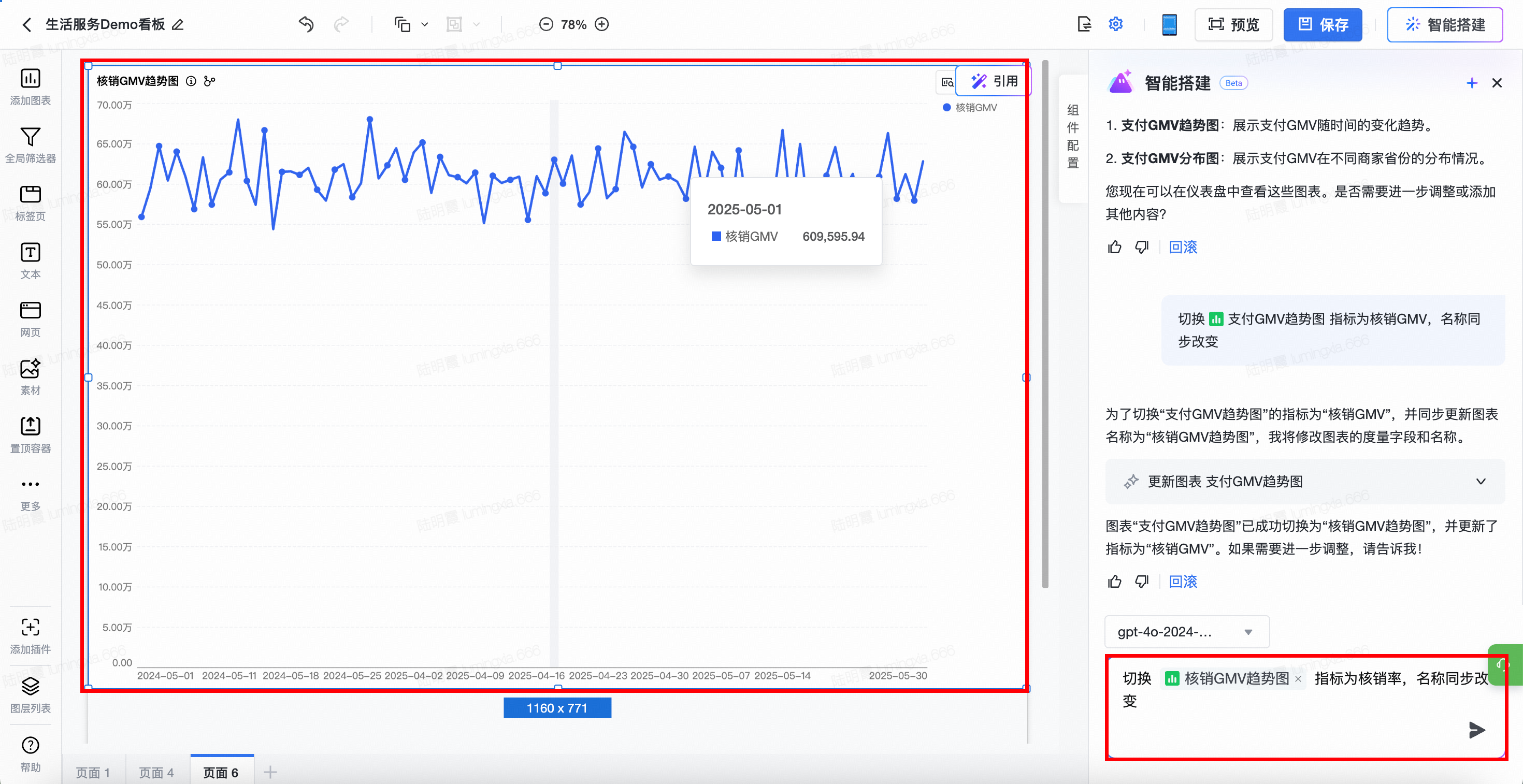The height and width of the screenshot is (784, 1523).
Task: Open the copy options dropdown arrow
Action: point(424,25)
